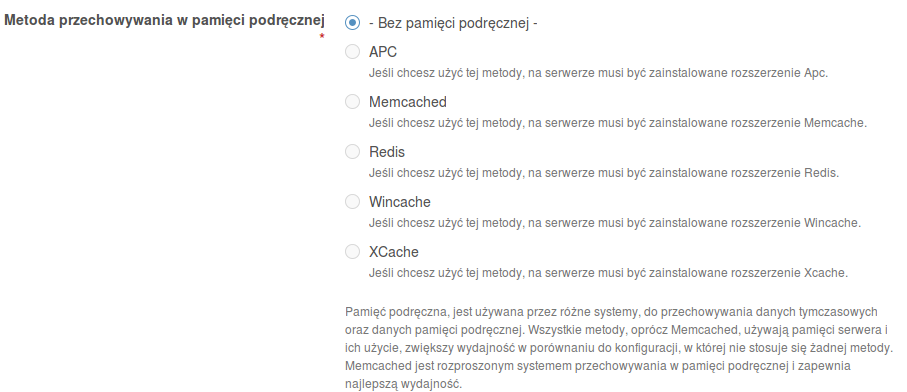Click the Wincache option label text
This screenshot has width=907, height=392.
[400, 202]
